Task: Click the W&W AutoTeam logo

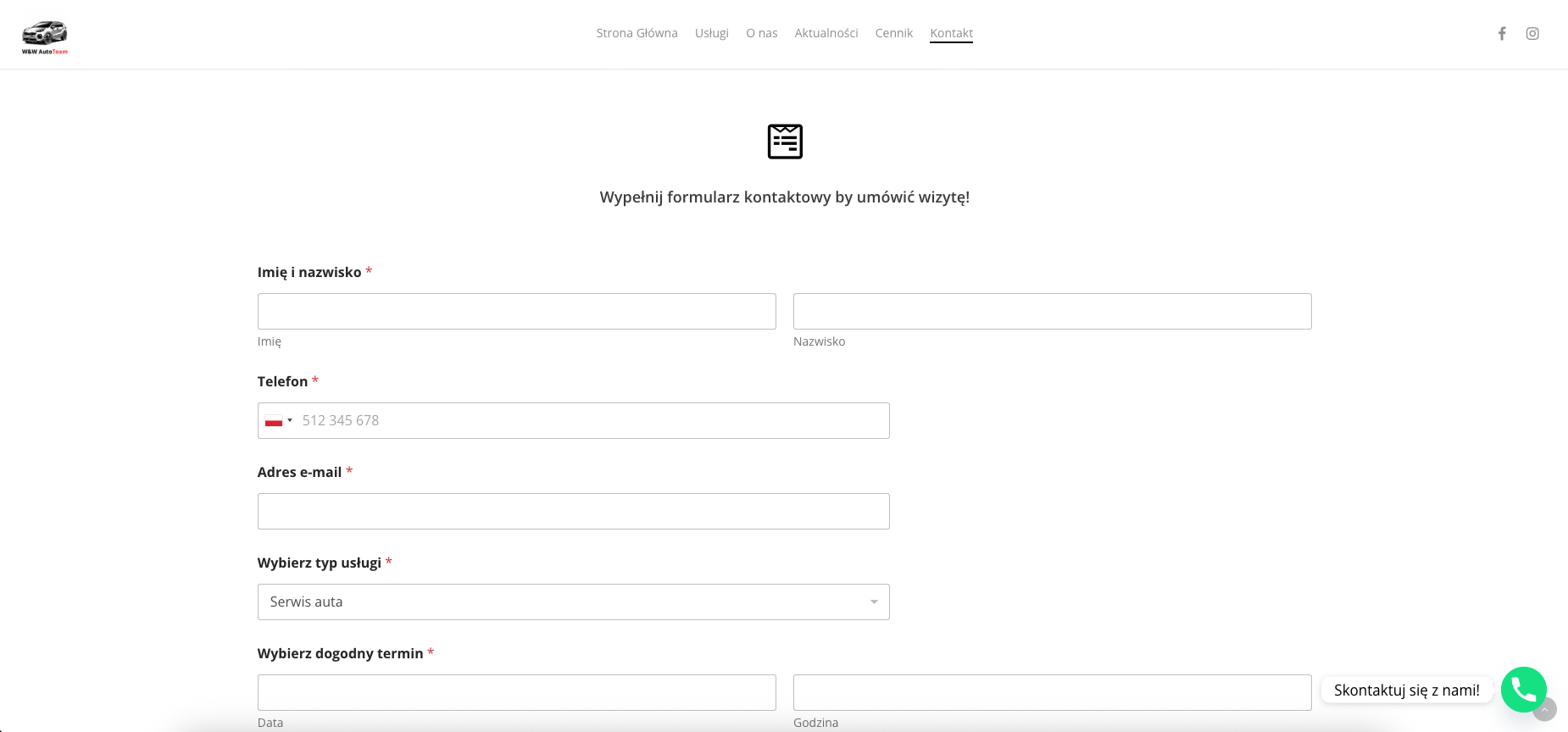Action: pos(45,36)
